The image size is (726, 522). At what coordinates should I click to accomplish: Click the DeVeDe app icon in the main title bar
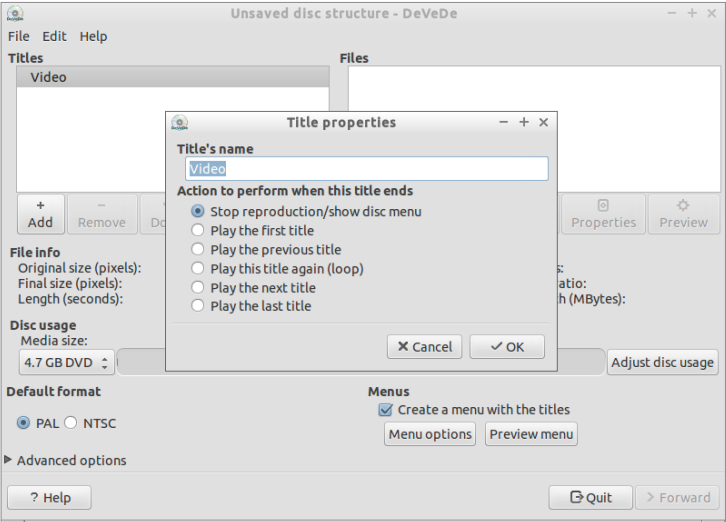click(x=15, y=13)
